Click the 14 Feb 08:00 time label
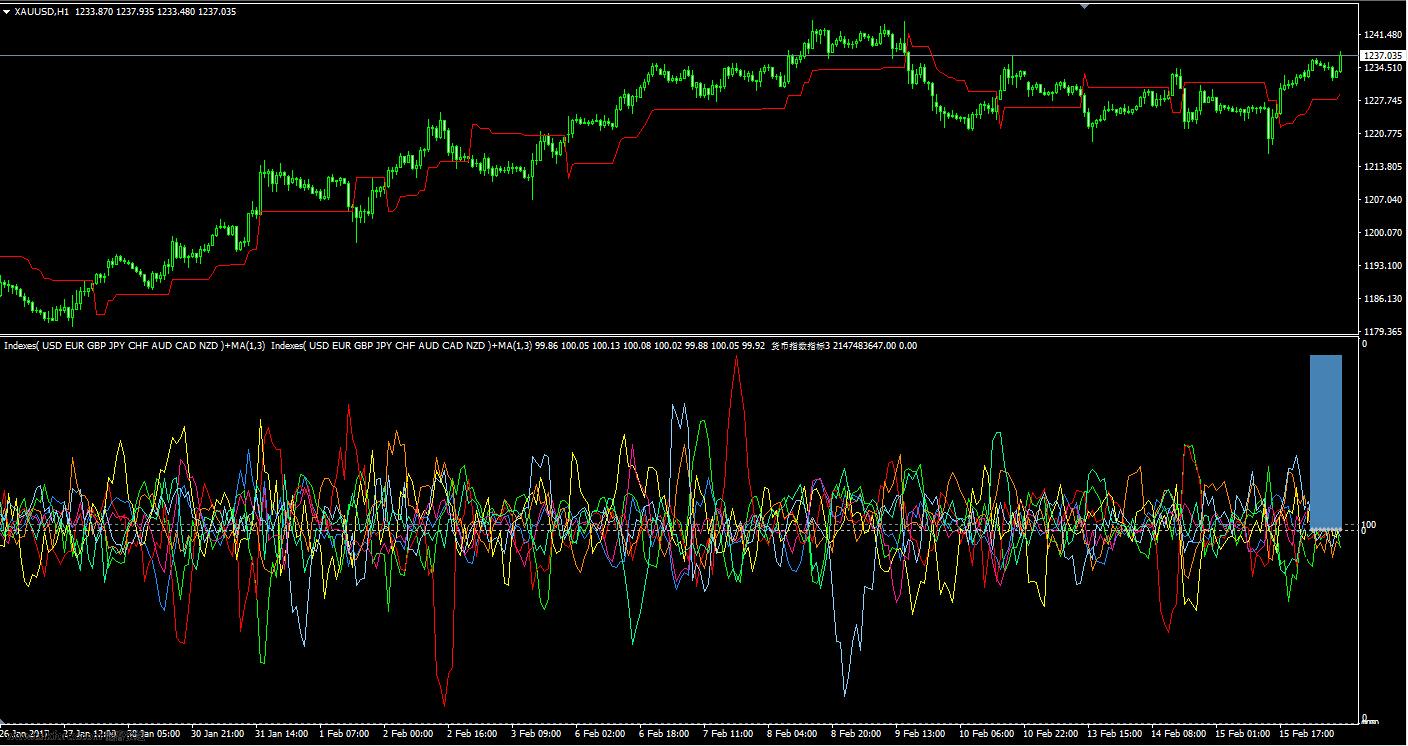Image resolution: width=1408 pixels, height=746 pixels. (1178, 734)
